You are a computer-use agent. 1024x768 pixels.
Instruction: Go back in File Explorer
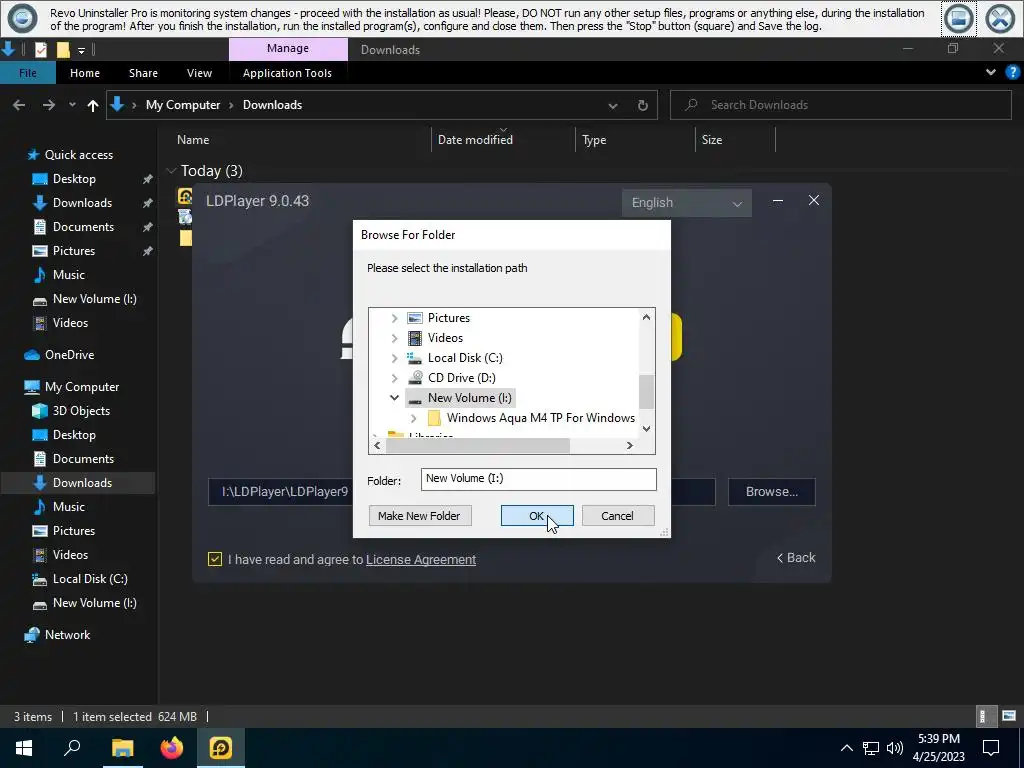19,104
